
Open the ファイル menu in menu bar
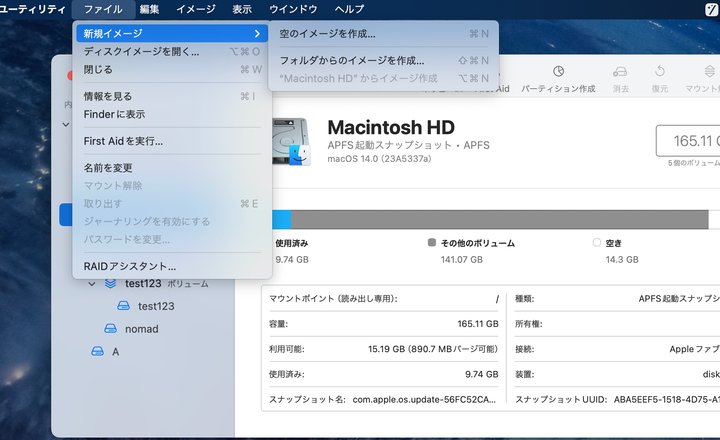click(103, 9)
